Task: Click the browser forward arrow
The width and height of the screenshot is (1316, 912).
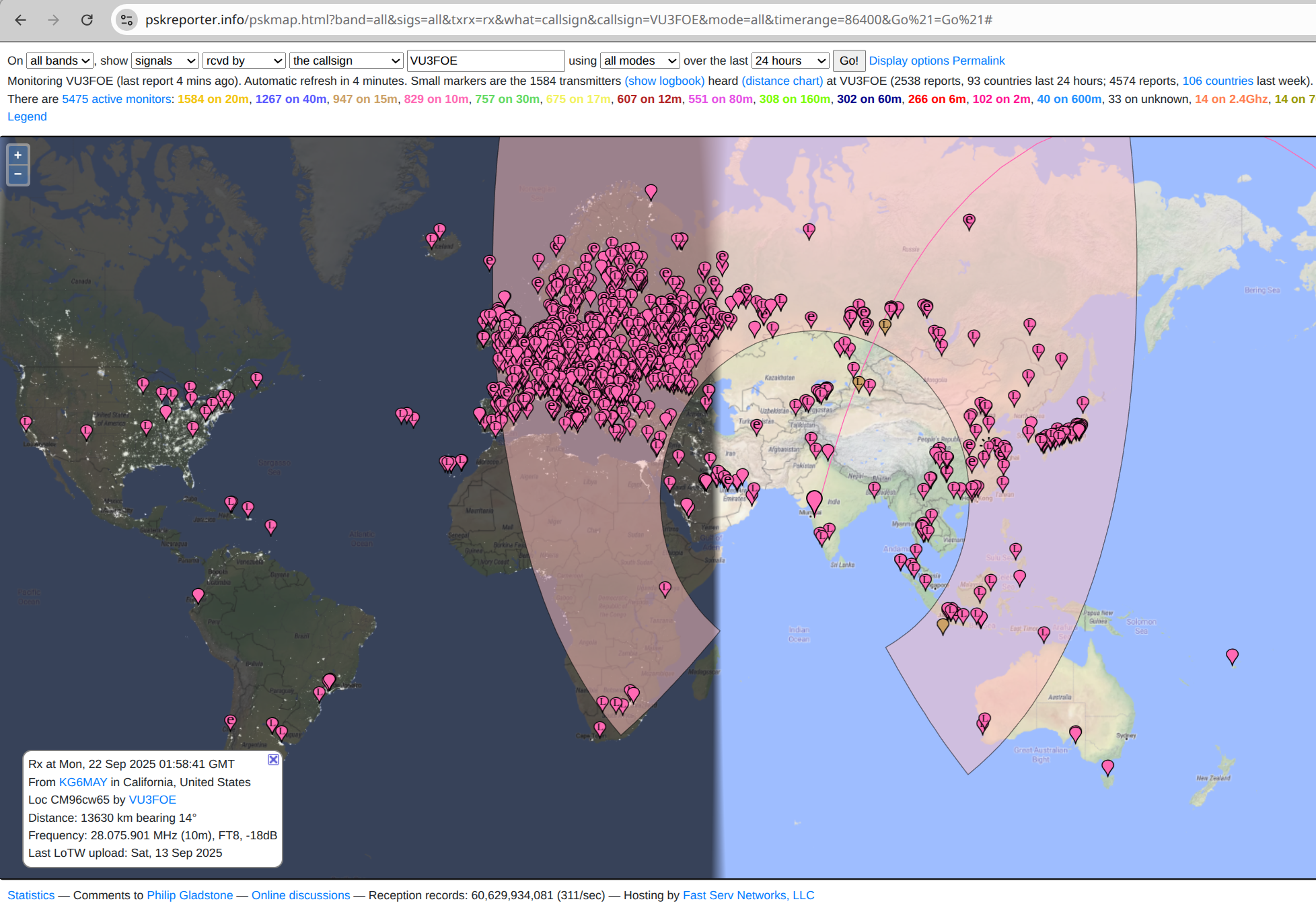Action: pyautogui.click(x=53, y=20)
